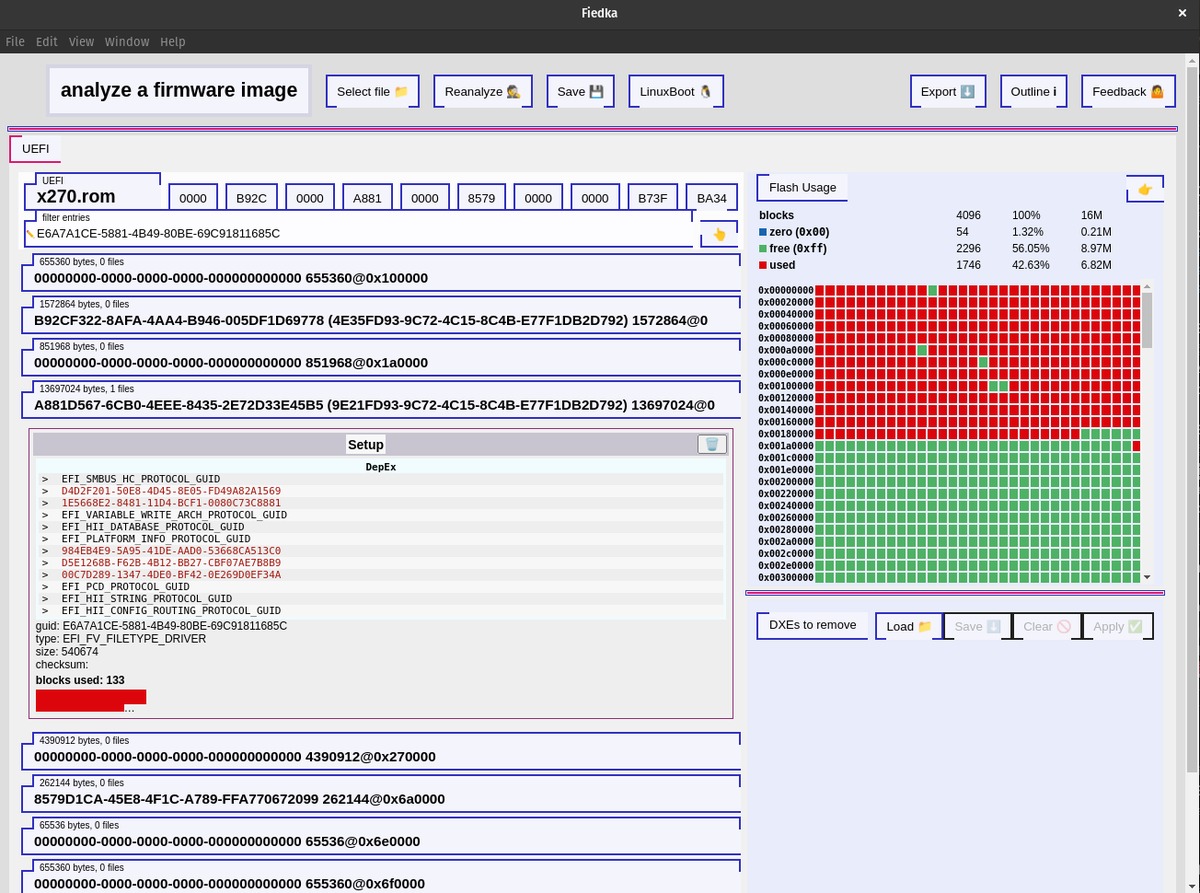Open the Window menu
This screenshot has height=893, width=1200.
[x=127, y=42]
